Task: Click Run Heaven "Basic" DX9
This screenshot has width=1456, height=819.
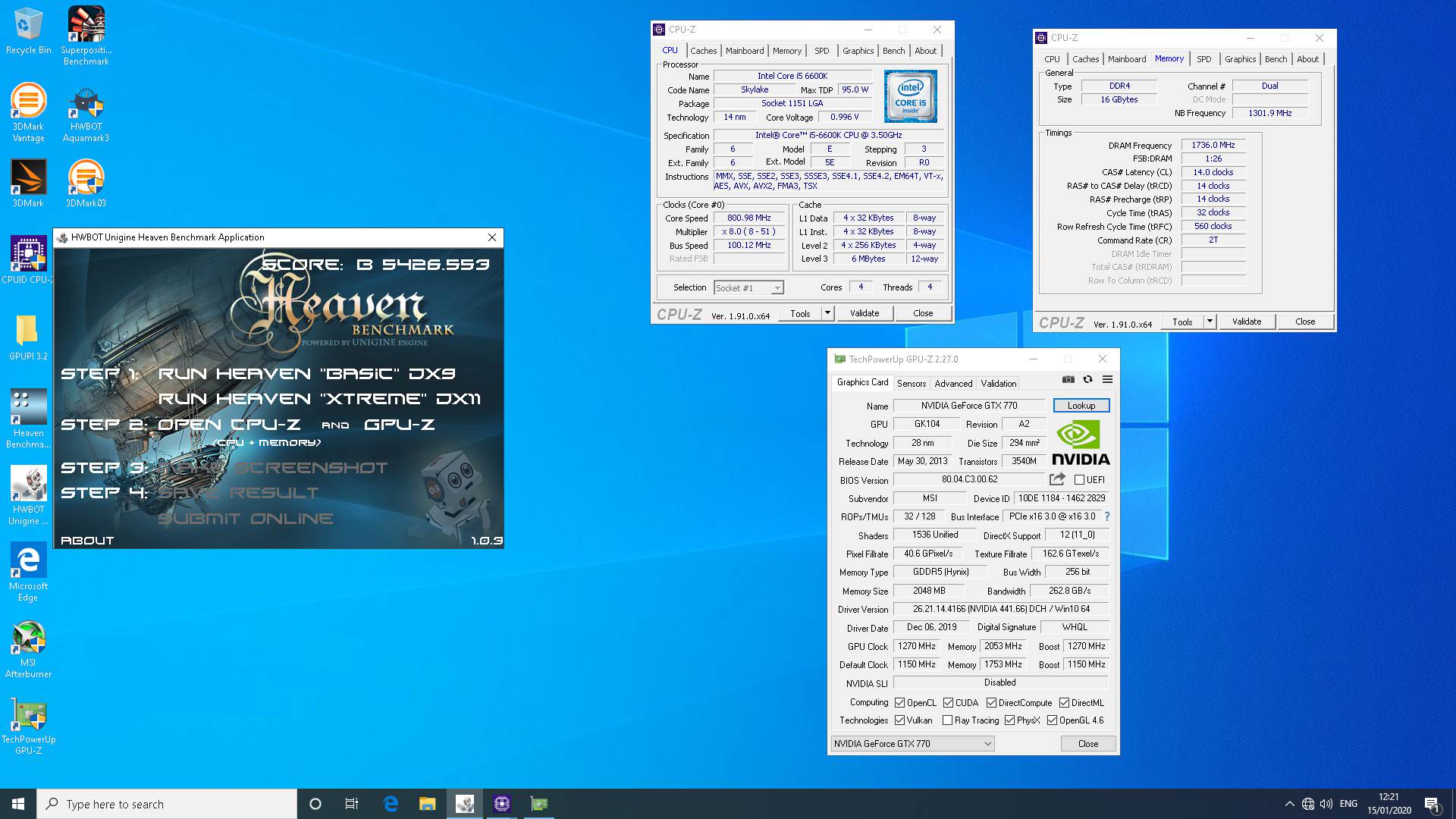Action: [307, 374]
